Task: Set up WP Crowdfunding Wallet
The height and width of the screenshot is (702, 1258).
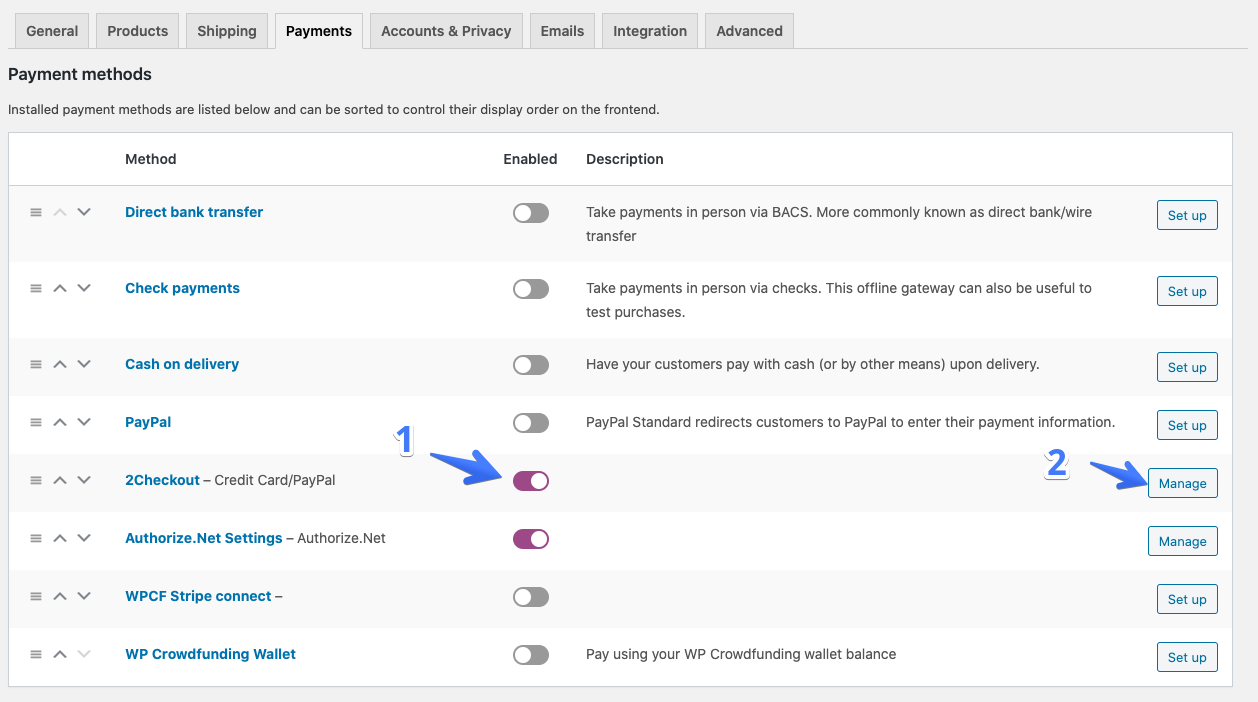Action: click(x=1187, y=657)
